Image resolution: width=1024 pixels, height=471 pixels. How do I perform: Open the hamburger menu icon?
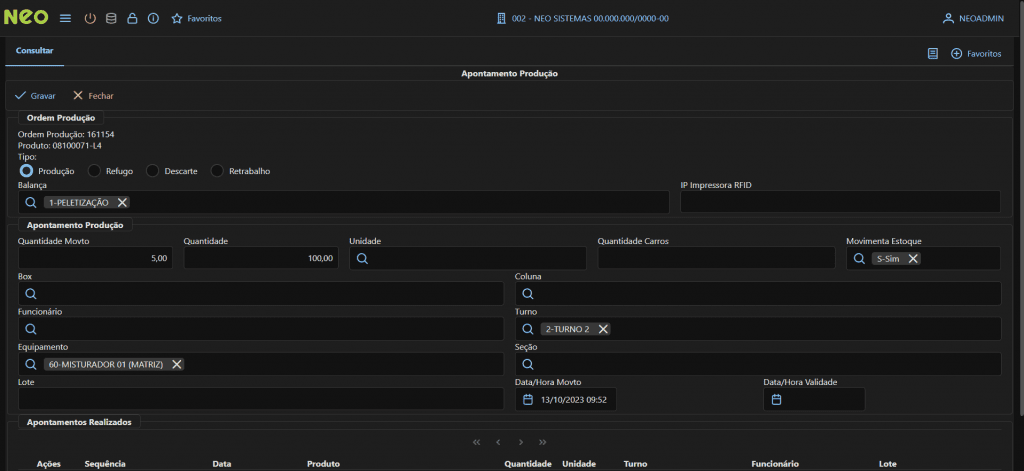point(65,18)
